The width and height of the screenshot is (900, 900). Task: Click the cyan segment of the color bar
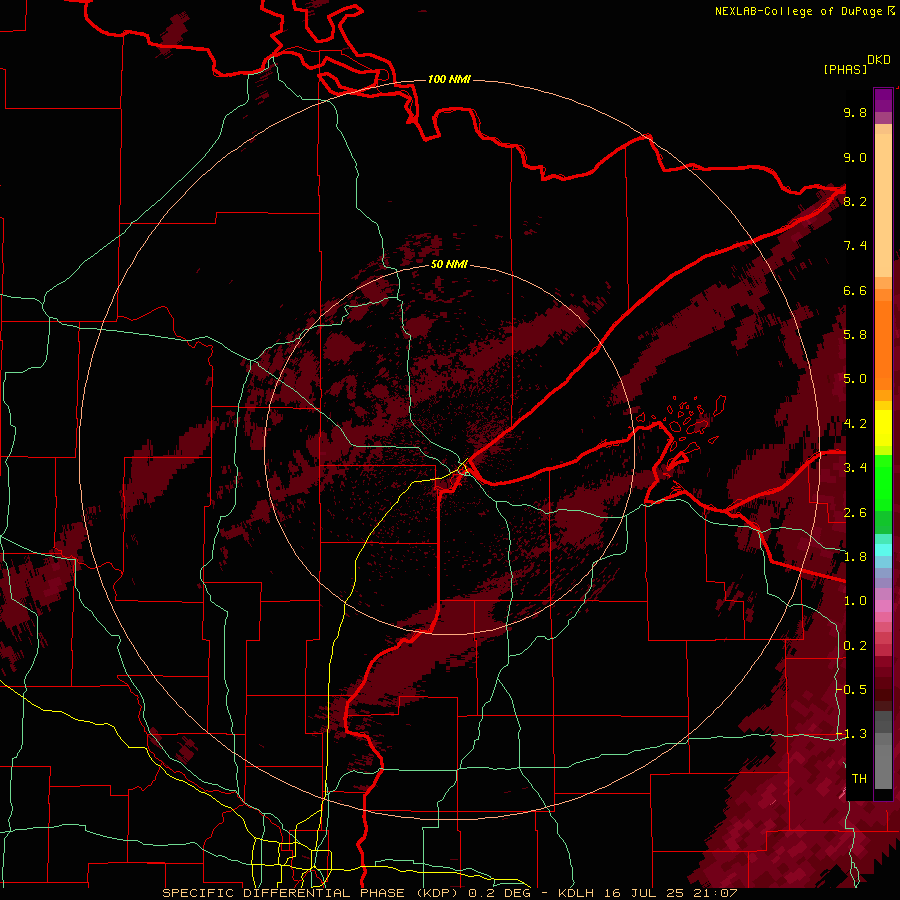pyautogui.click(x=883, y=550)
